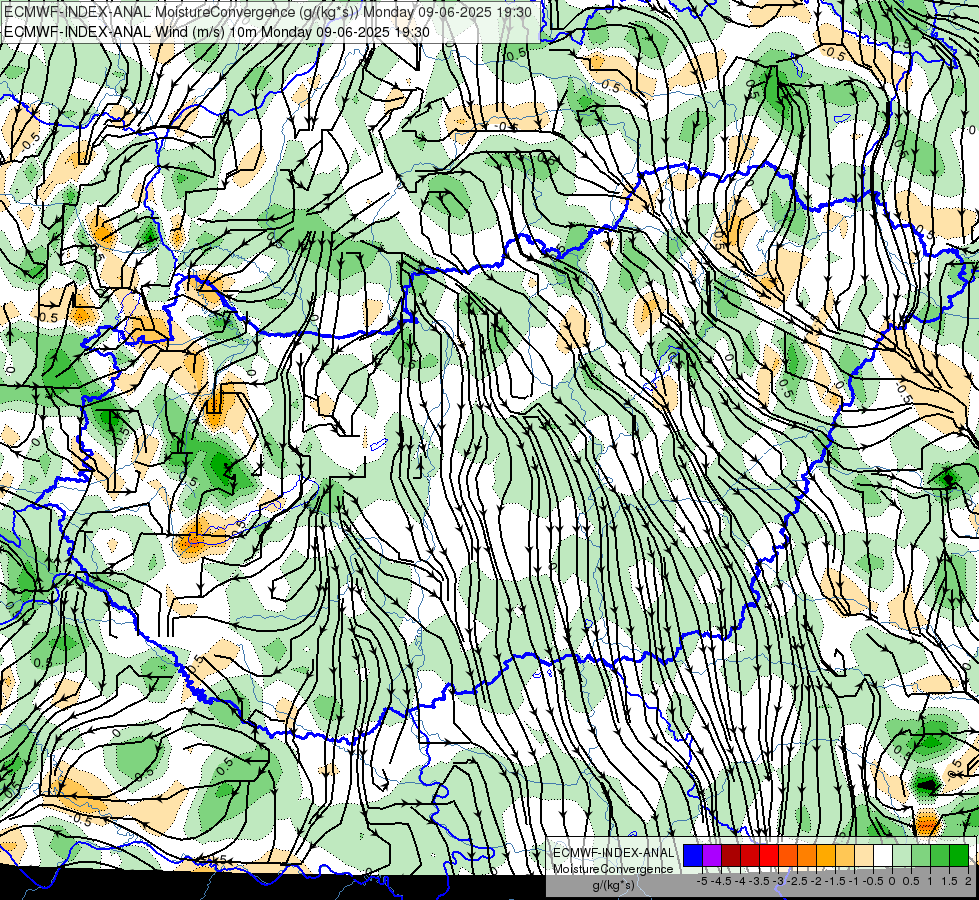
Task: Pick the light green swatch between 0.5 and 1
Action: point(921,855)
